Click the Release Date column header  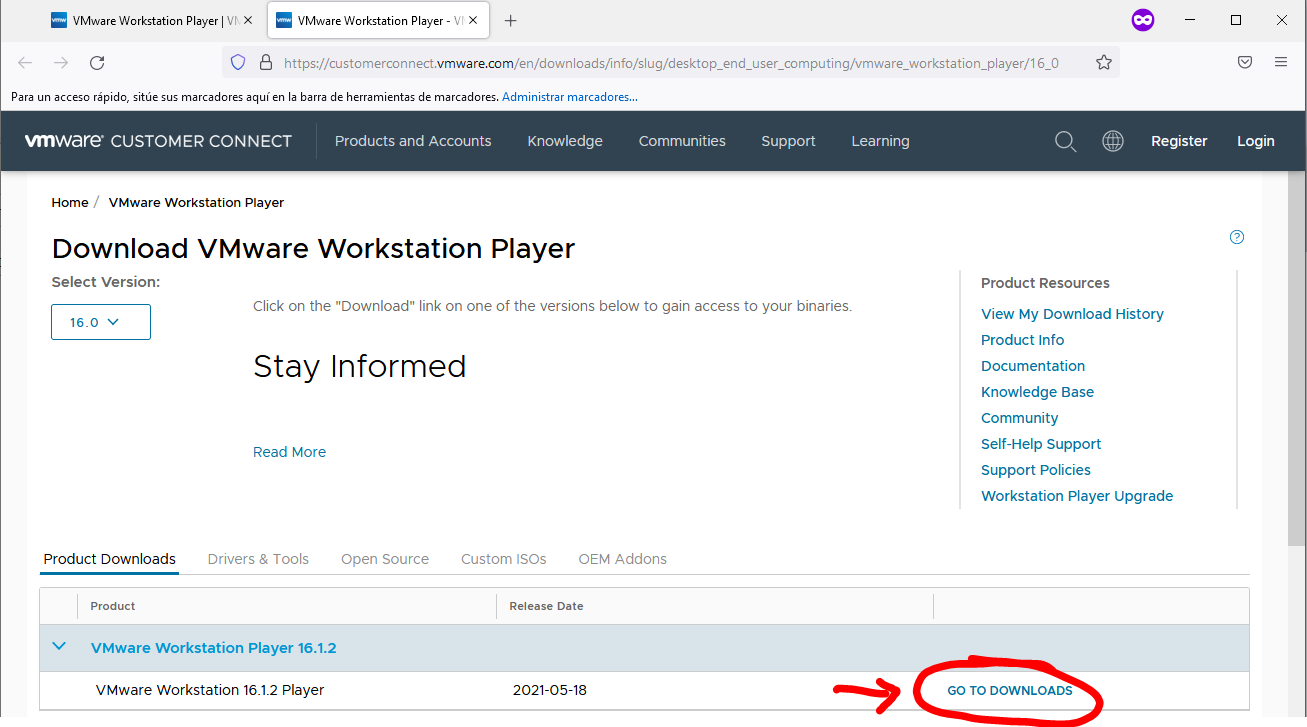pyautogui.click(x=546, y=606)
